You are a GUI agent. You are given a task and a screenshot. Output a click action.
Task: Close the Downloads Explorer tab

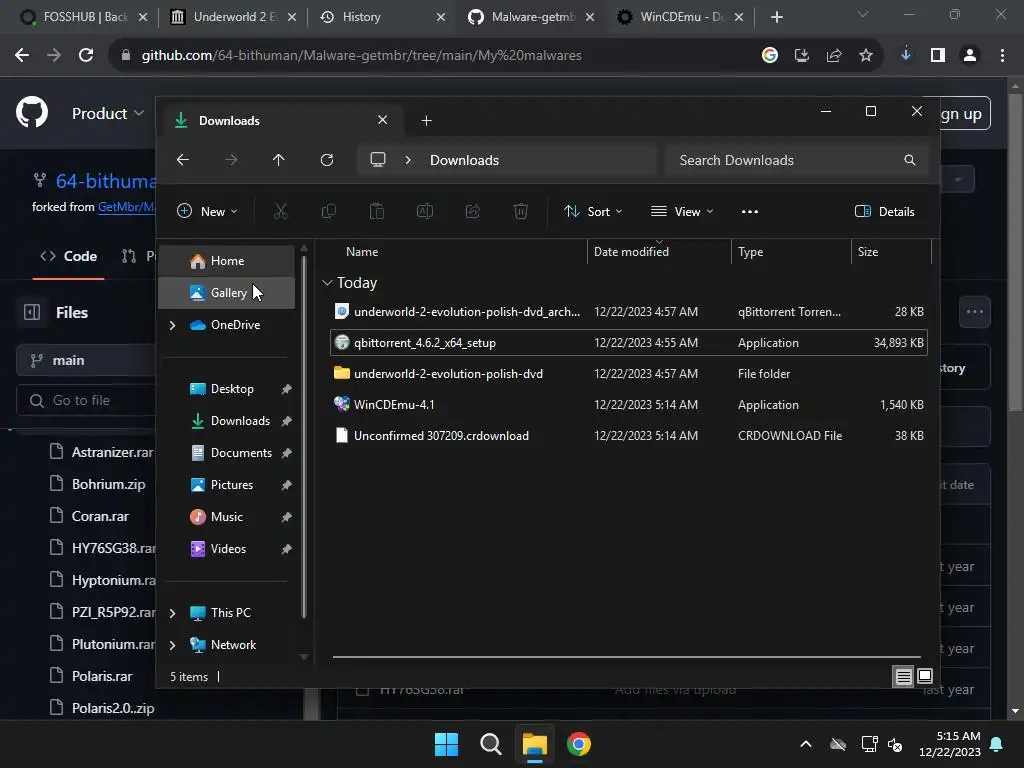383,120
